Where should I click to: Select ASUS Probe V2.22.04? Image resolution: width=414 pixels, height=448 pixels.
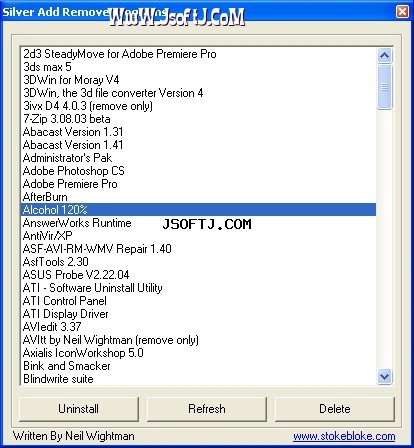click(198, 275)
